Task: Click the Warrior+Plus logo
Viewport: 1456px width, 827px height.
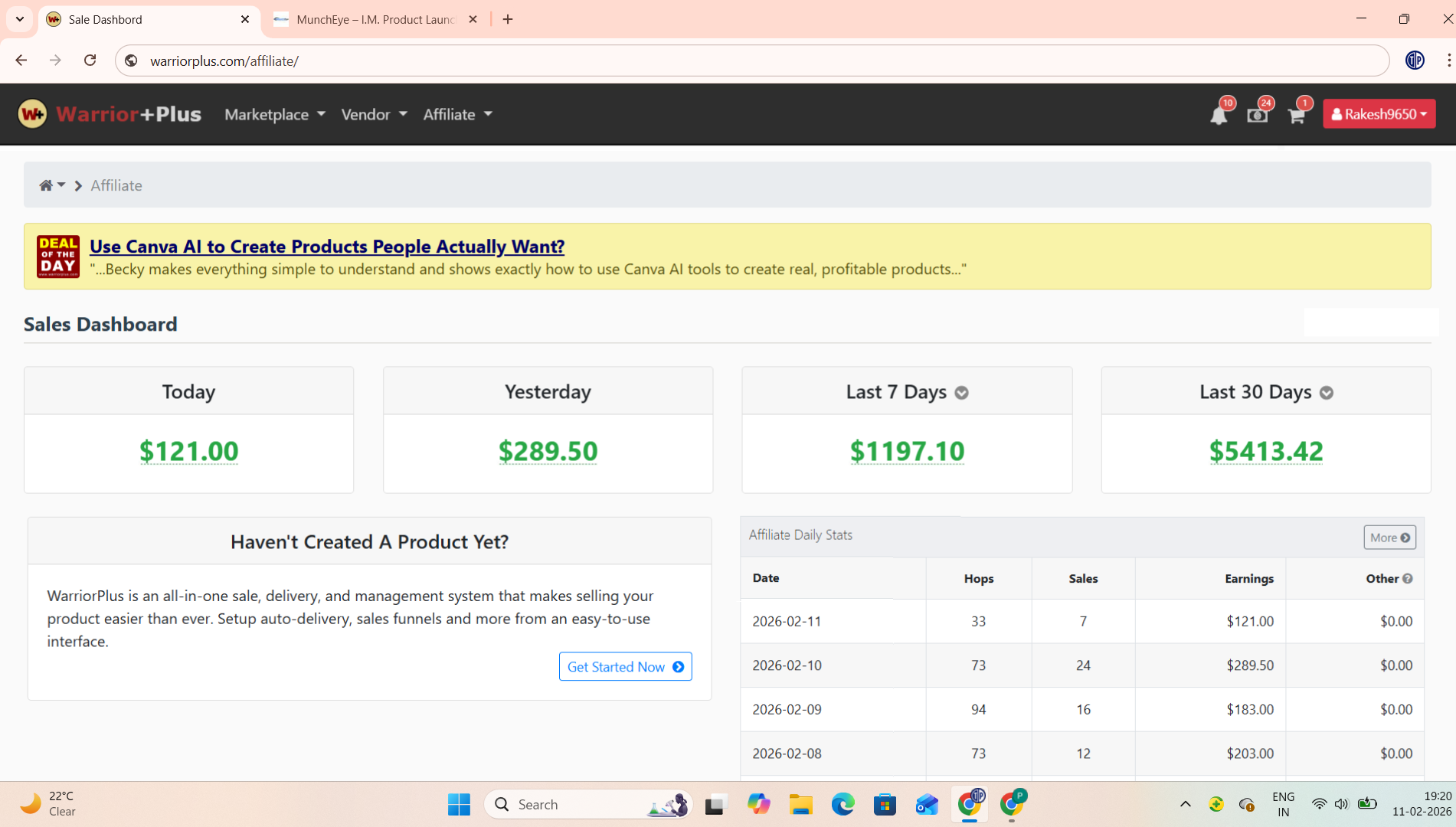Action: pos(110,114)
